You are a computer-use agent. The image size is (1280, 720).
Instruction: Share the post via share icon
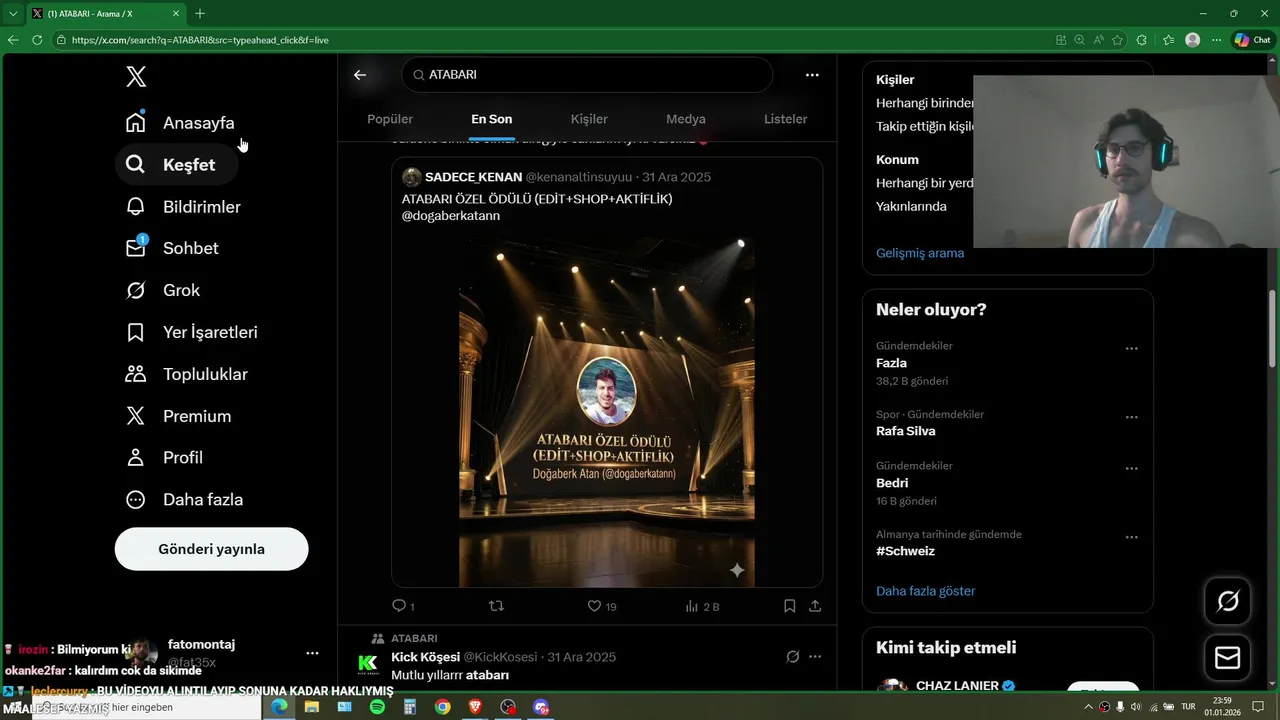click(x=815, y=606)
